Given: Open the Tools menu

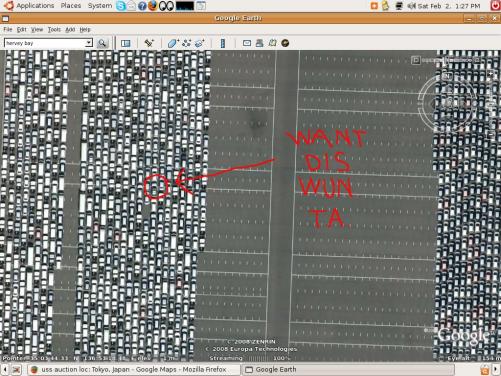Looking at the screenshot, I should [54, 29].
